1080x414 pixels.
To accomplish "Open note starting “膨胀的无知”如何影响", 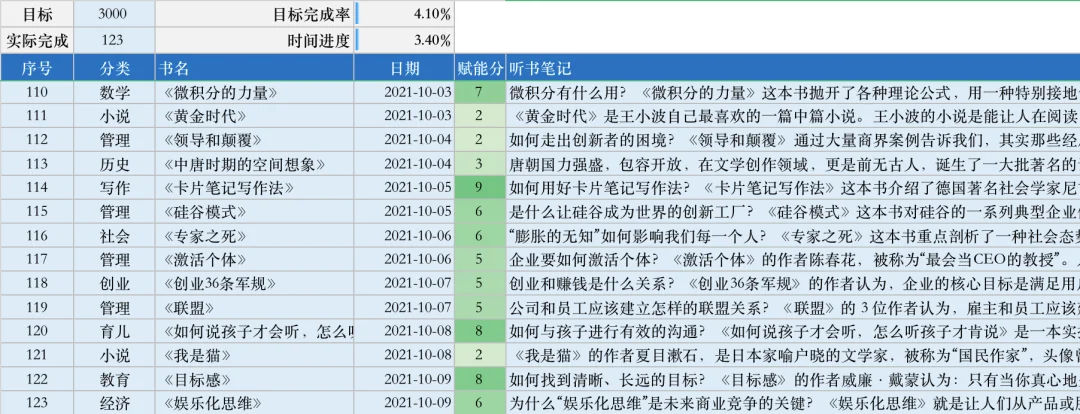I will [793, 236].
